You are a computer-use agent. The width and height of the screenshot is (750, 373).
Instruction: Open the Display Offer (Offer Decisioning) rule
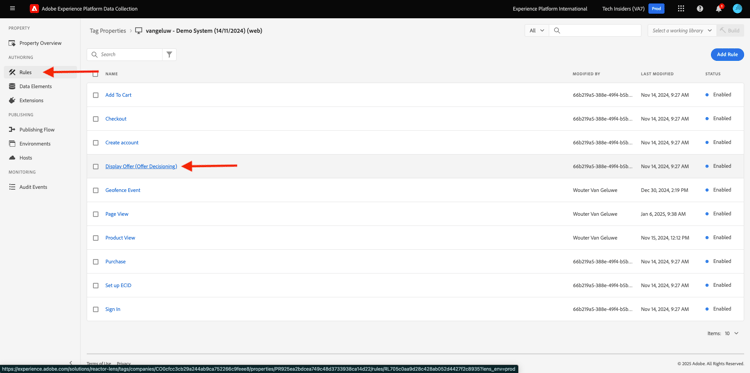pyautogui.click(x=141, y=166)
